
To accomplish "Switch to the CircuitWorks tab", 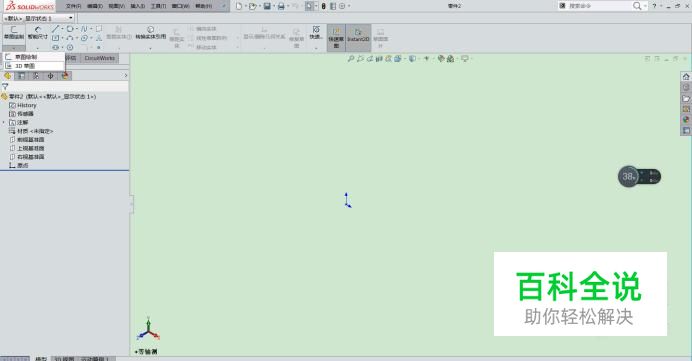I will coord(99,58).
